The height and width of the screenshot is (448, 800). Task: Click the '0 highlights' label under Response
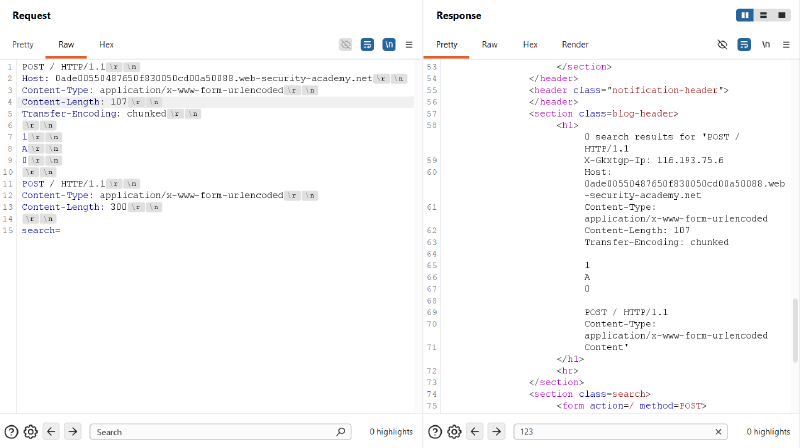768,432
